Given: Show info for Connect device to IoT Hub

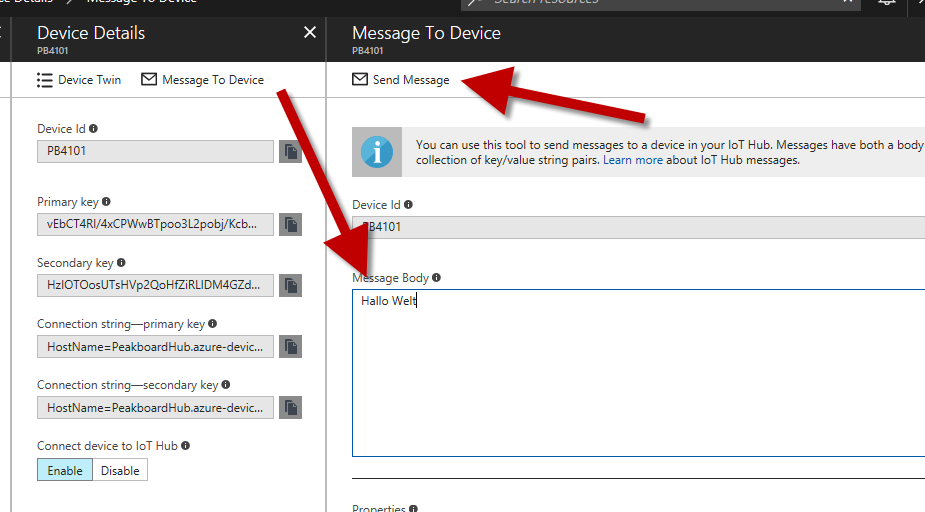Looking at the screenshot, I should (x=185, y=446).
